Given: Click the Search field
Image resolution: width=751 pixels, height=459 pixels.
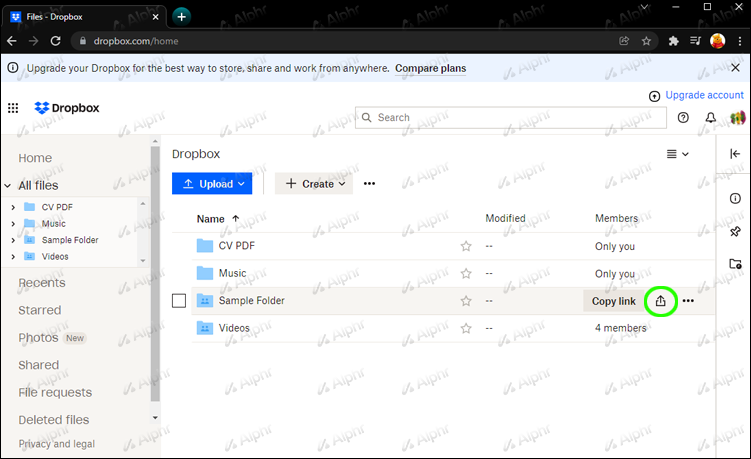Looking at the screenshot, I should (x=511, y=117).
